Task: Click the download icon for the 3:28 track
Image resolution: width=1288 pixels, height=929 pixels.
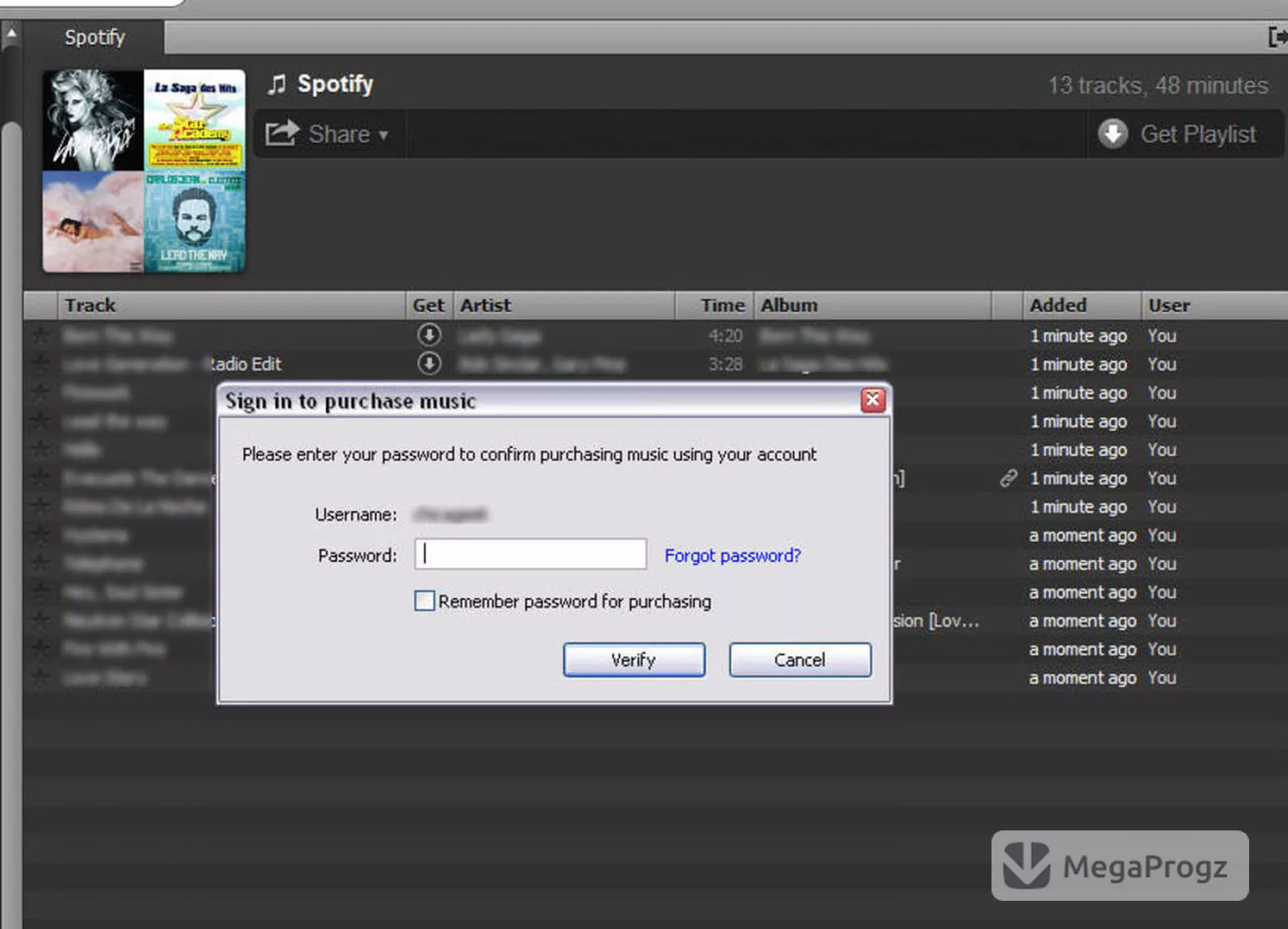Action: point(429,364)
